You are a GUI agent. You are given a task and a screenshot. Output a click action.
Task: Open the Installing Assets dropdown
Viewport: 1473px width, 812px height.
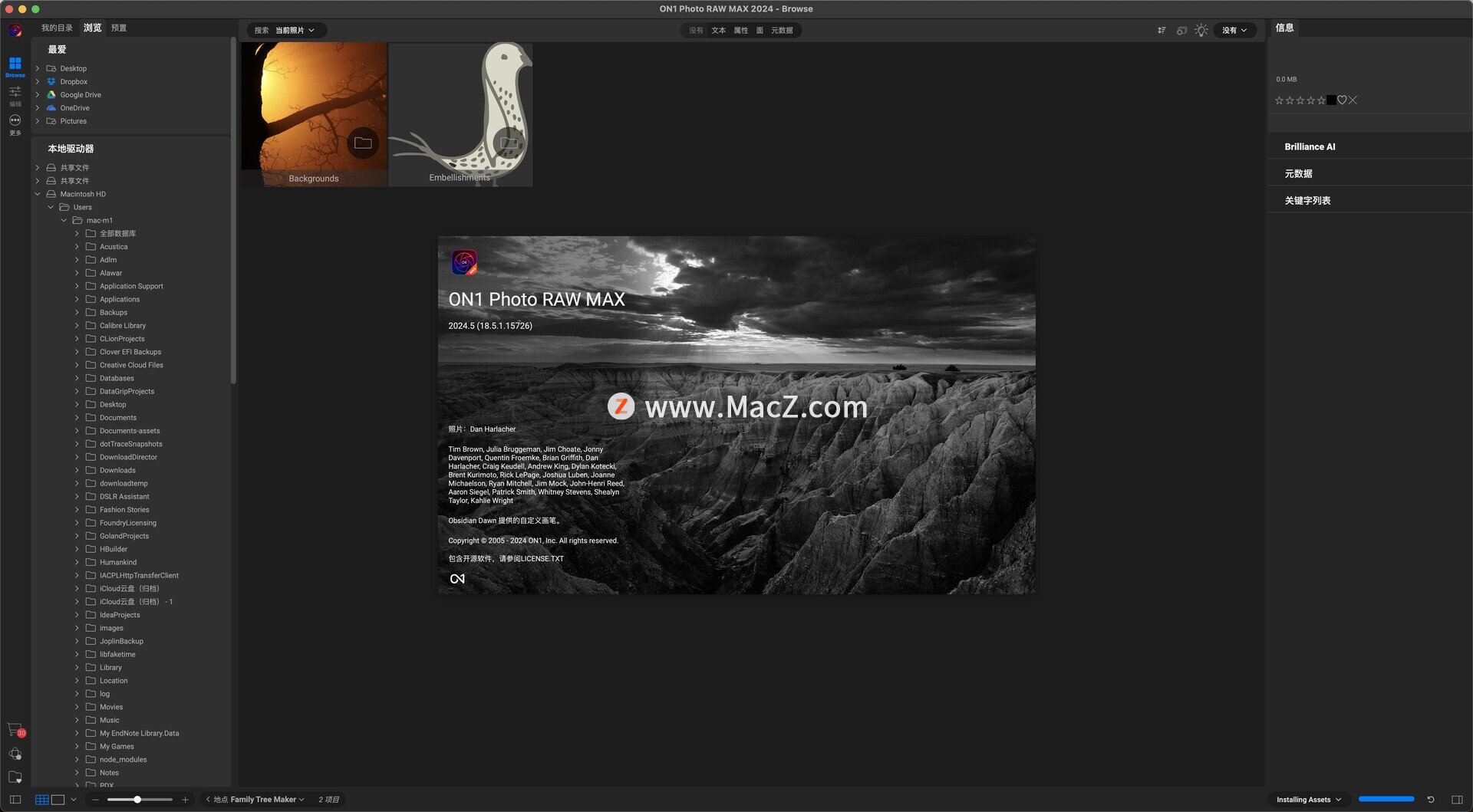click(1309, 800)
